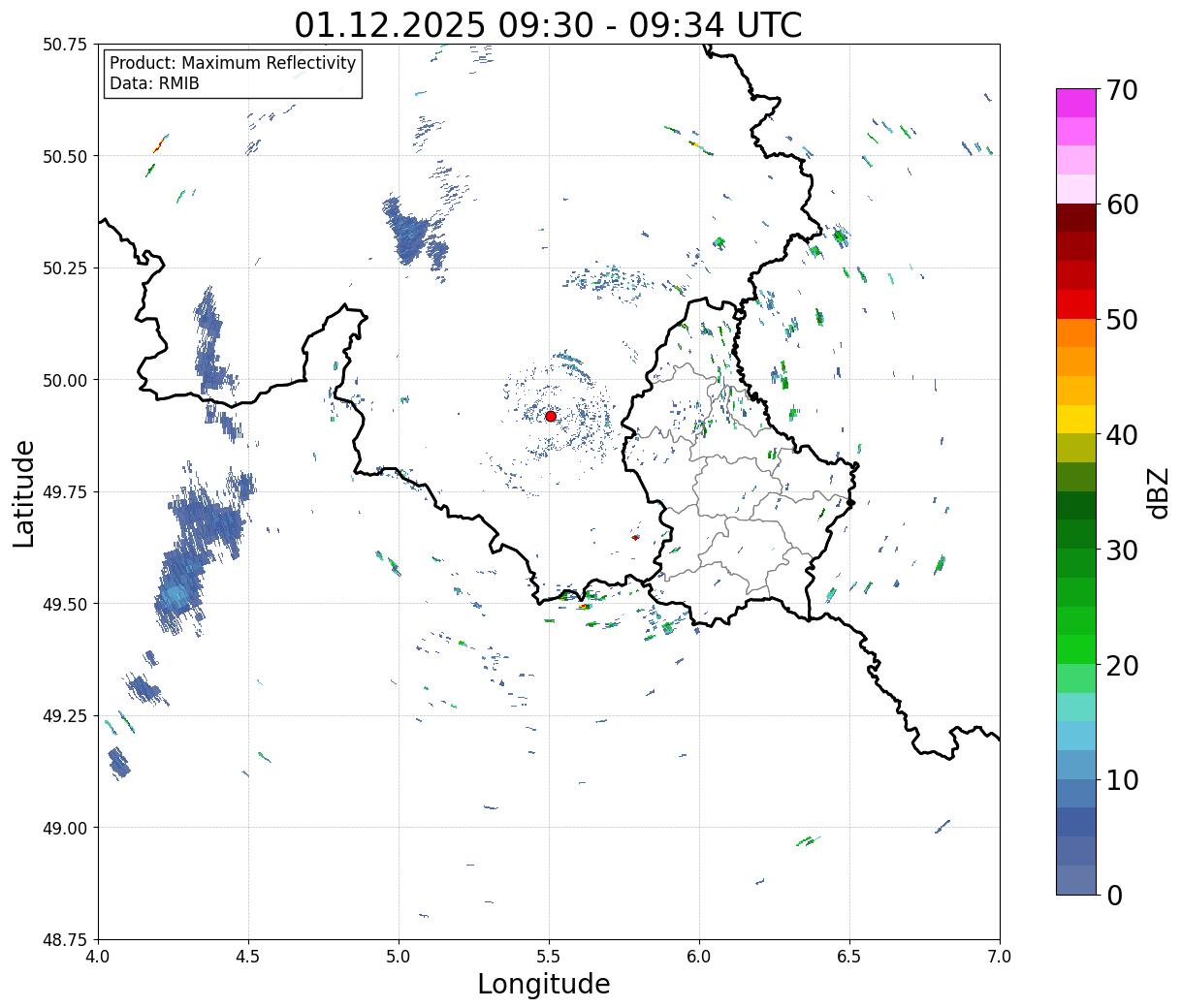1182x1008 pixels.
Task: Click the colorbar tick label 20
Action: pos(1122,665)
